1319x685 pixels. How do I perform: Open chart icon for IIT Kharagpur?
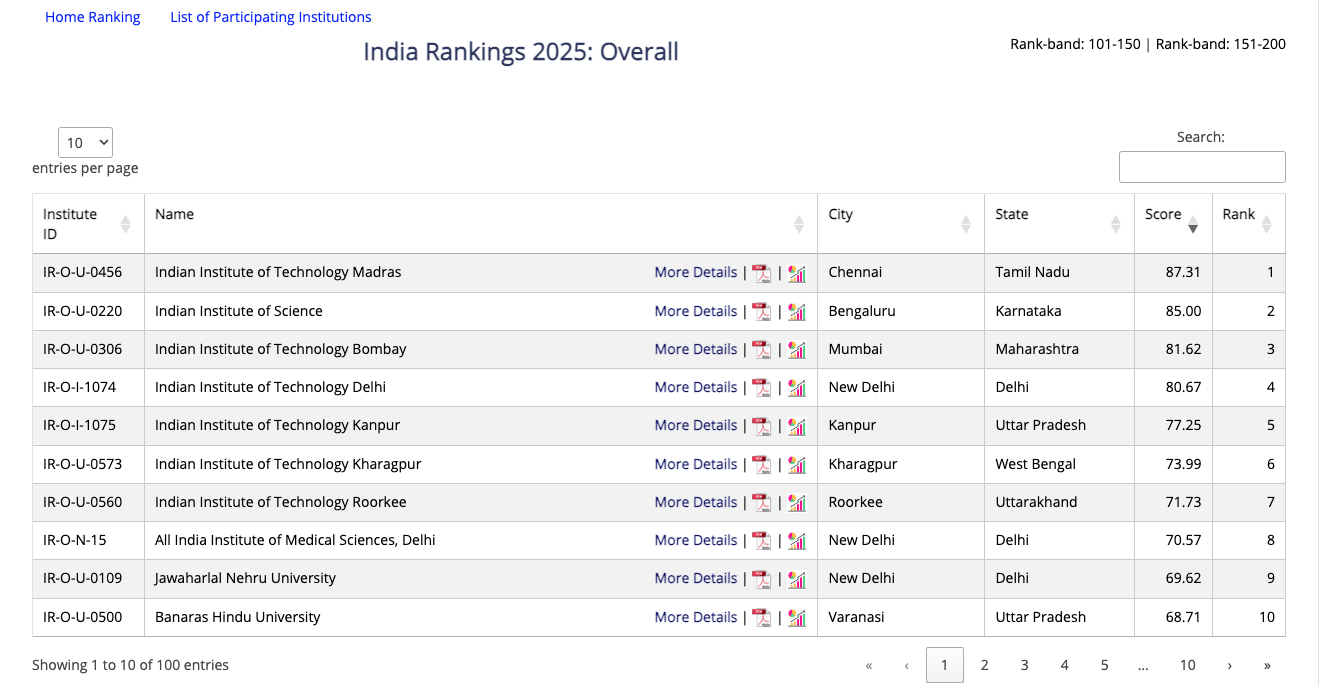[797, 464]
